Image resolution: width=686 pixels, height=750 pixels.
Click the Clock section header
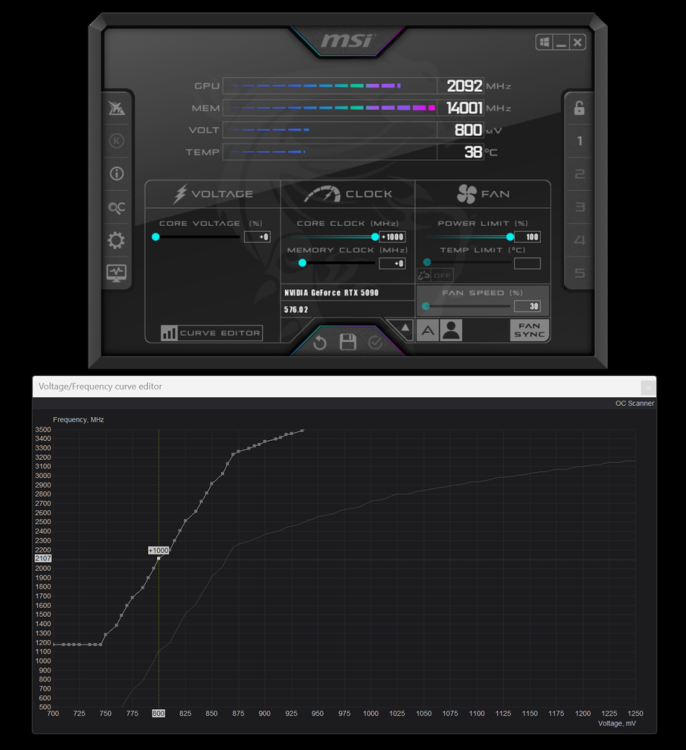pos(348,194)
